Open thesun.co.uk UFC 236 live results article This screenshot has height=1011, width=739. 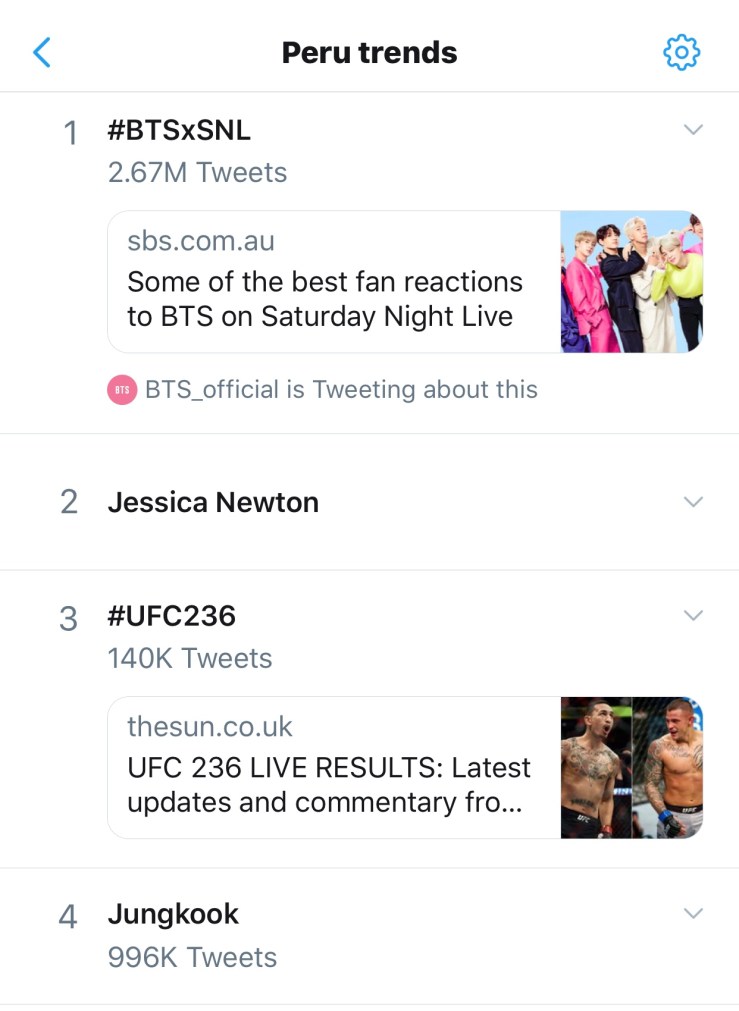(x=330, y=767)
